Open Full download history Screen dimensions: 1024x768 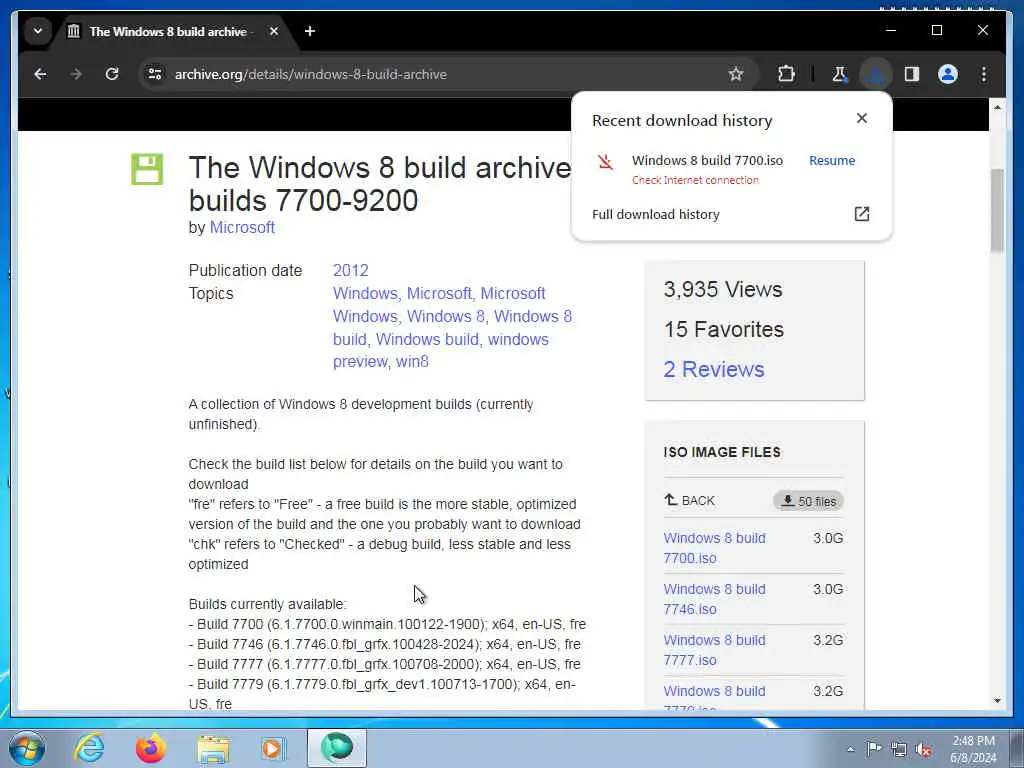(x=656, y=215)
